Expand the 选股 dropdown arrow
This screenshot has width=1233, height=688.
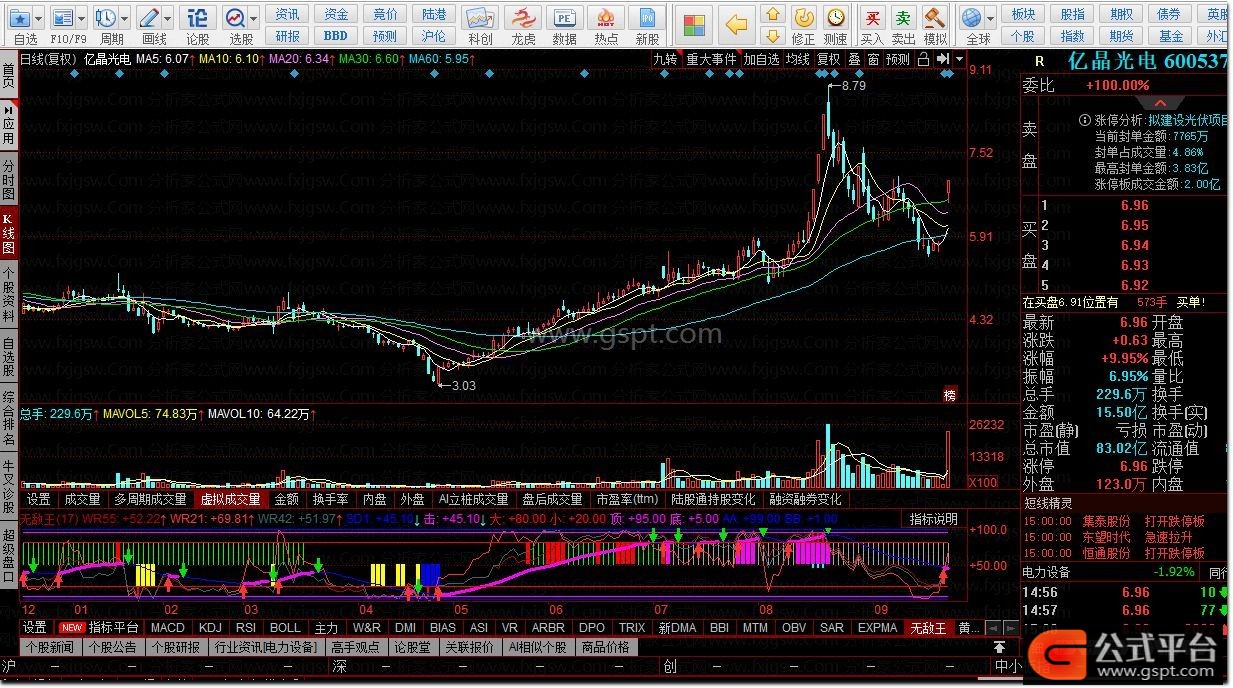[255, 18]
